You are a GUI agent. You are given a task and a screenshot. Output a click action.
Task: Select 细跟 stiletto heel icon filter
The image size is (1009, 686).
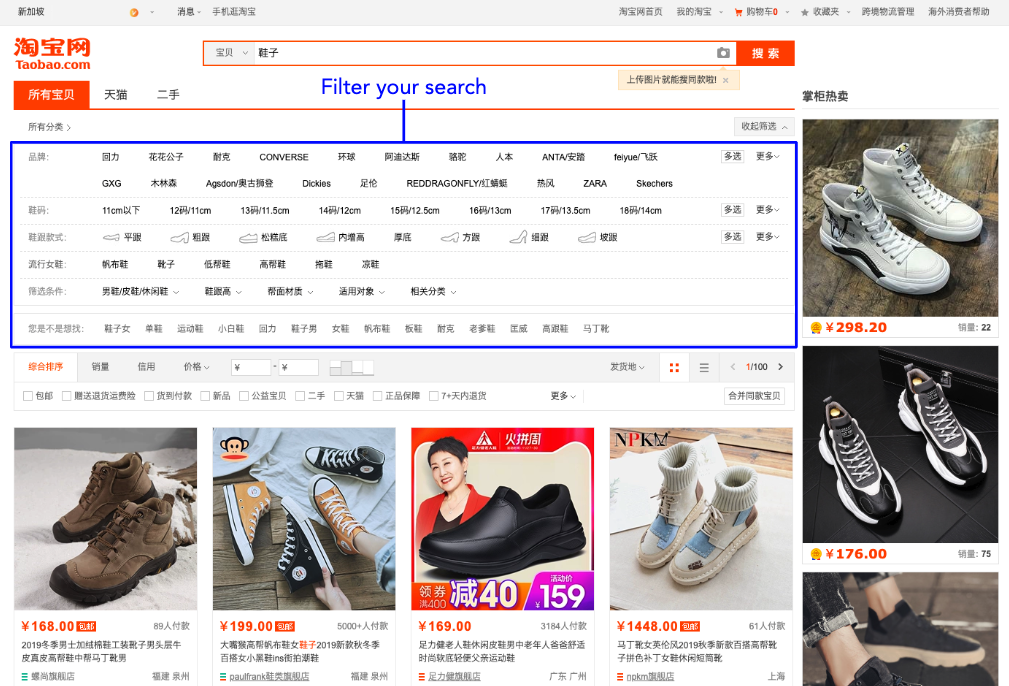tap(529, 237)
